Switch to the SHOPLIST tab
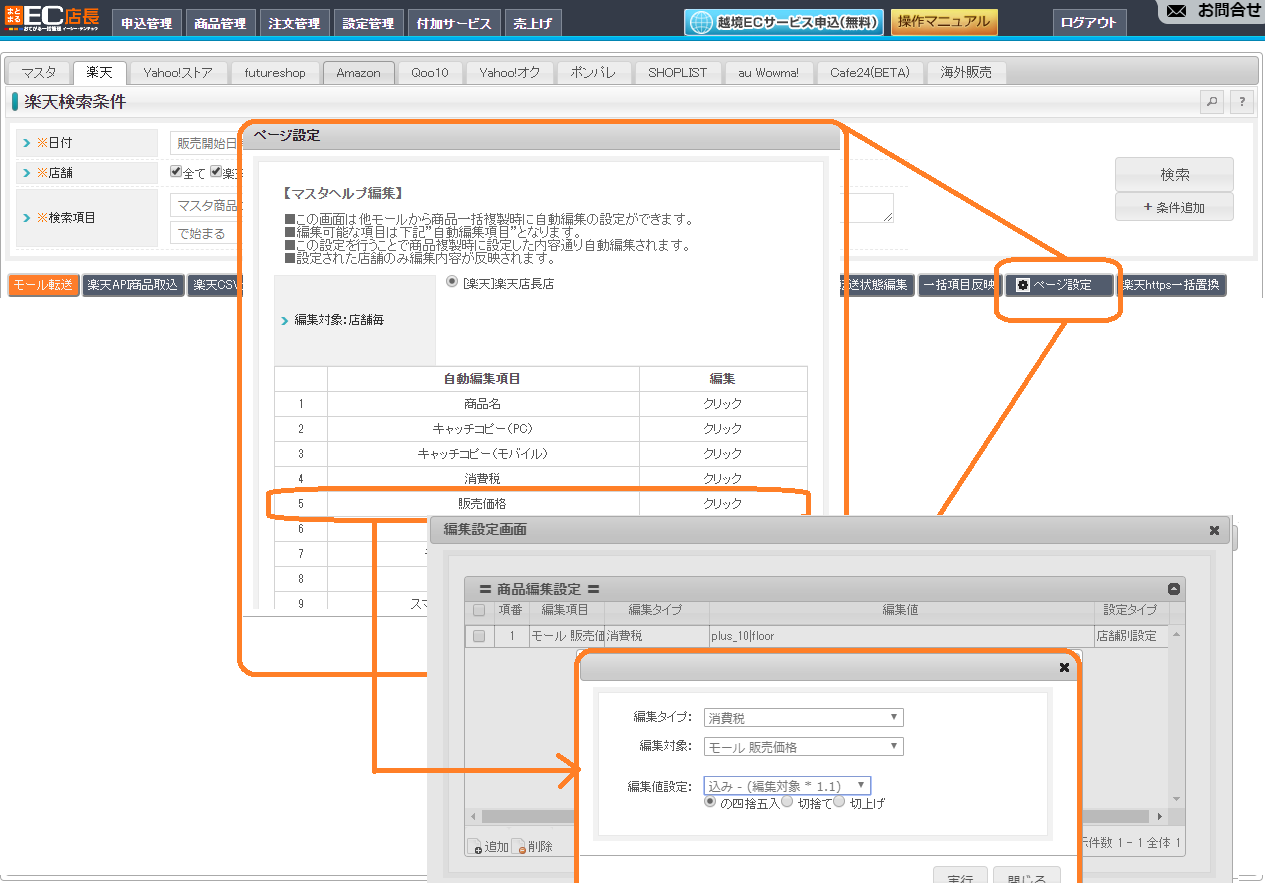The height and width of the screenshot is (883, 1271). [x=677, y=73]
